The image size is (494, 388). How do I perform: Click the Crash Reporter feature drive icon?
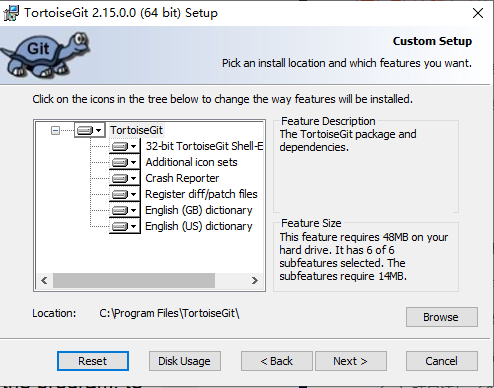120,178
